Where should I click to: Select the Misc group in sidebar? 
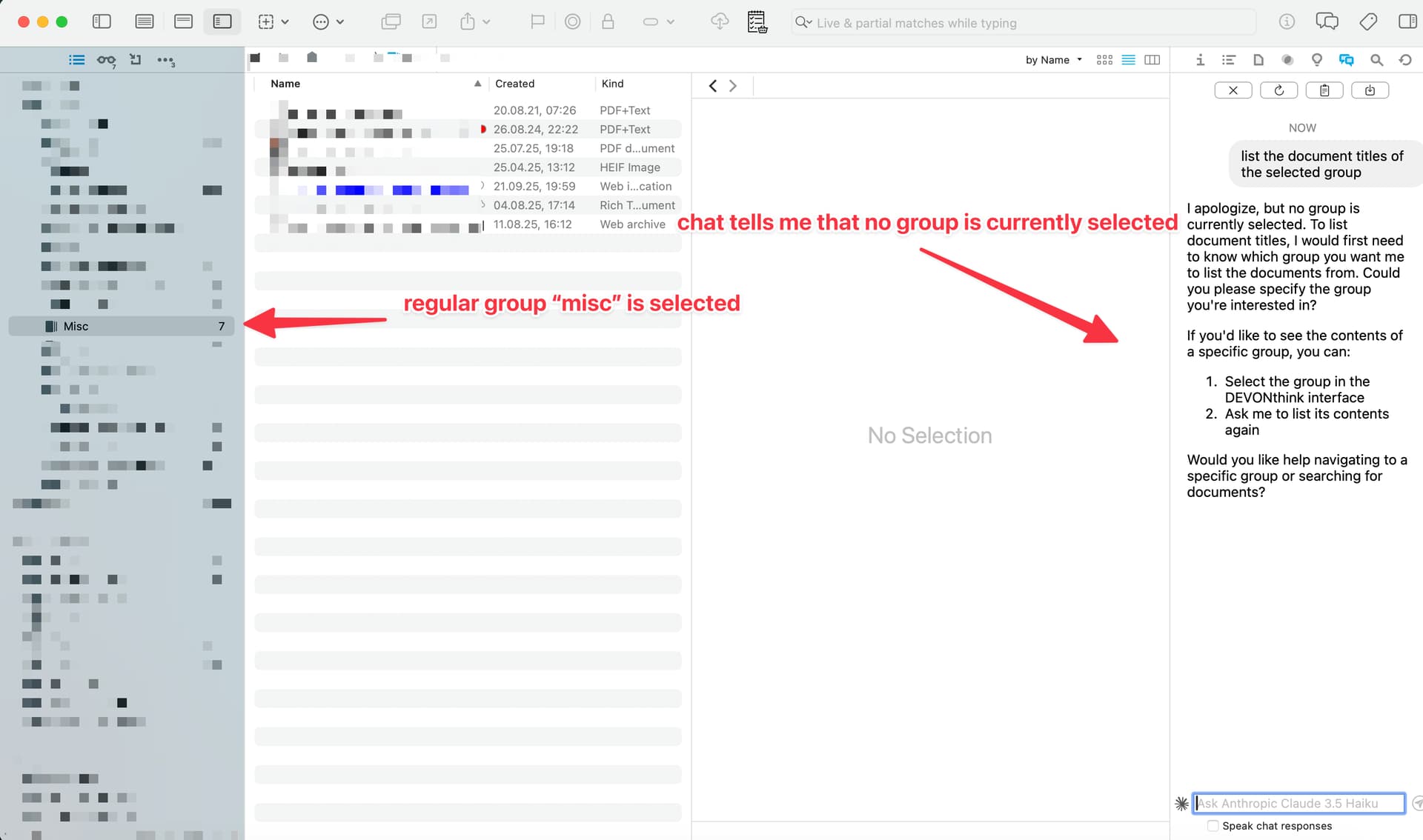tap(76, 326)
